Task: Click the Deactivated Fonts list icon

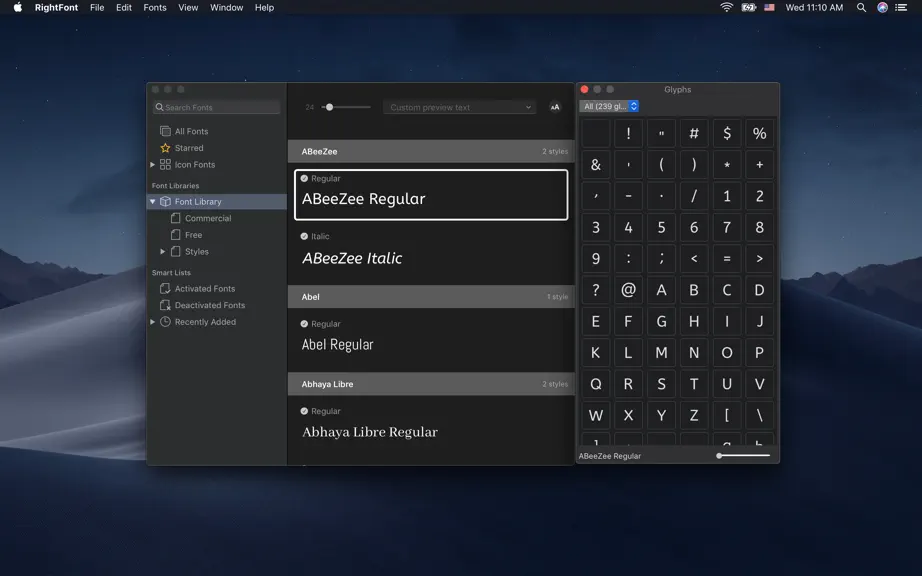Action: (x=165, y=305)
